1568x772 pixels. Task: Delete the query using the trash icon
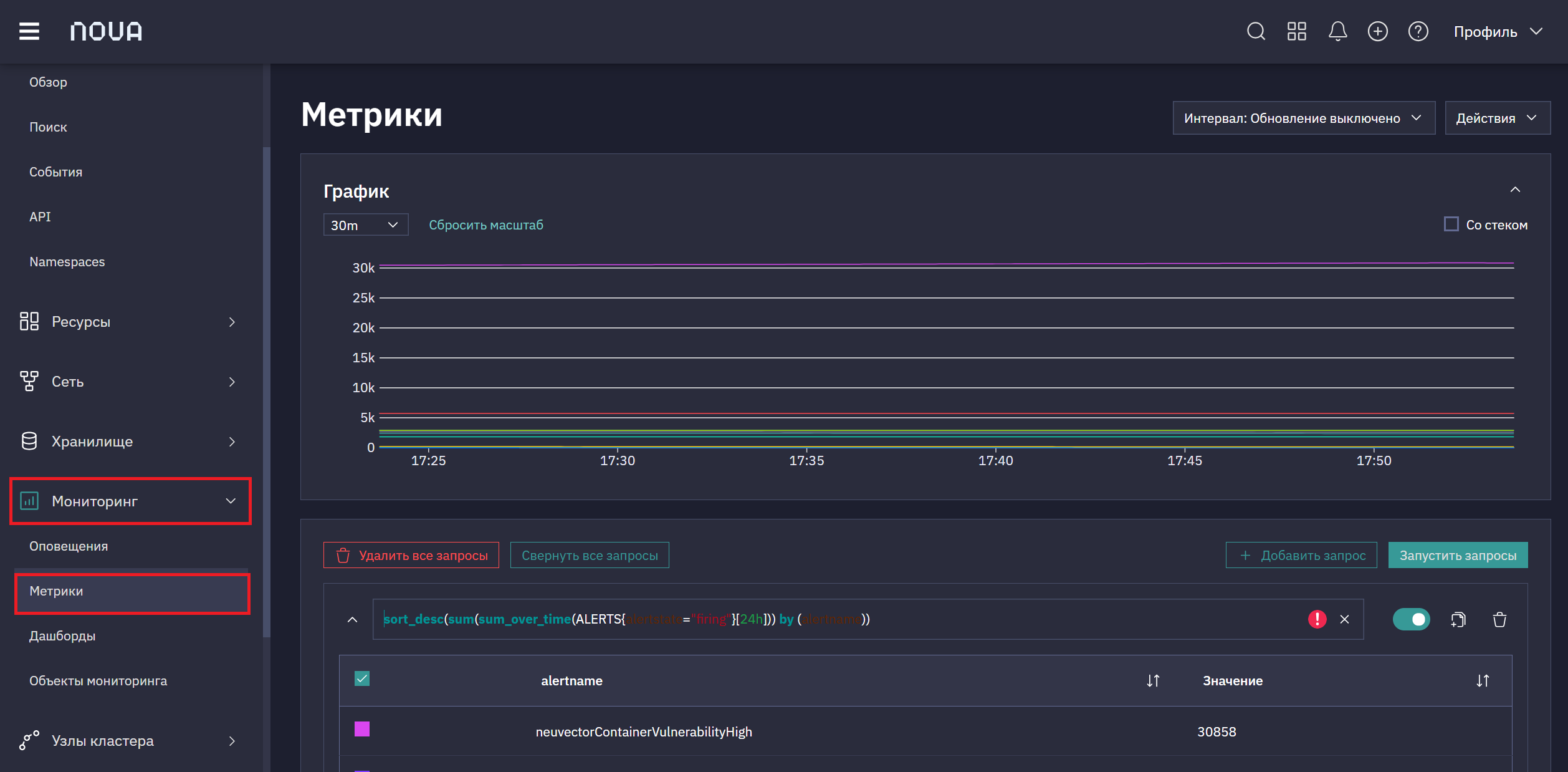coord(1500,619)
